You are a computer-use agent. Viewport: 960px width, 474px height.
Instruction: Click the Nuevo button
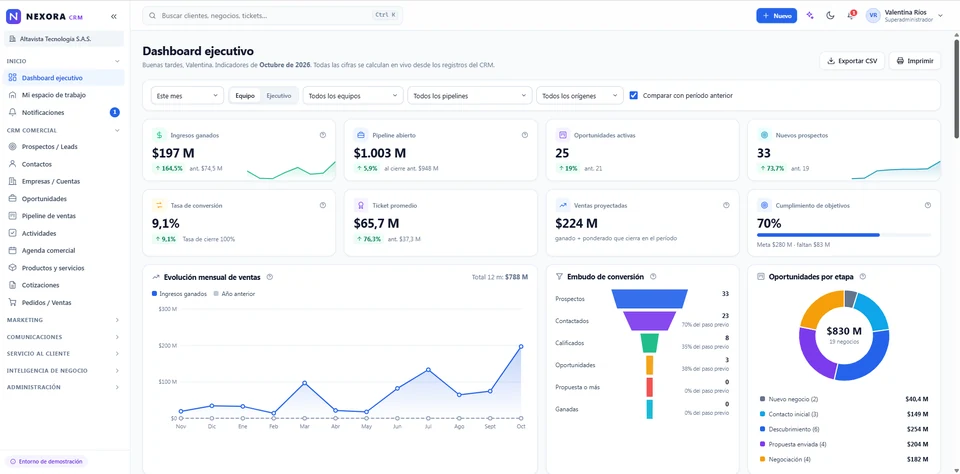click(x=776, y=16)
